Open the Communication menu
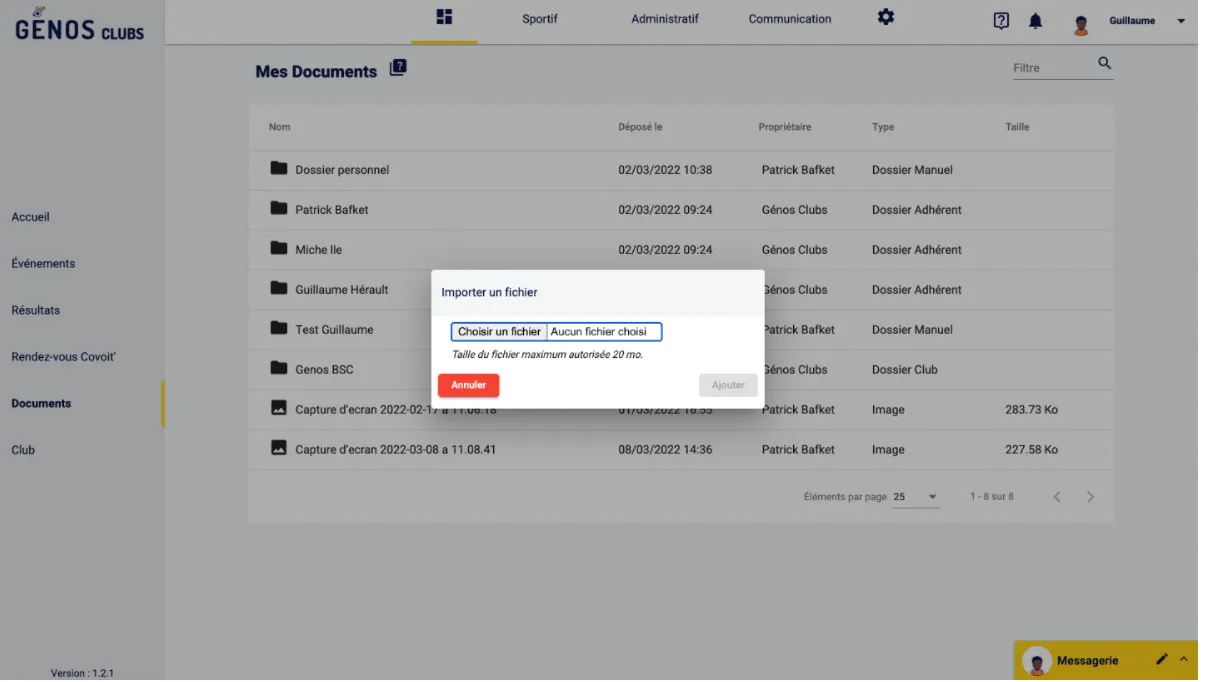 pos(789,19)
